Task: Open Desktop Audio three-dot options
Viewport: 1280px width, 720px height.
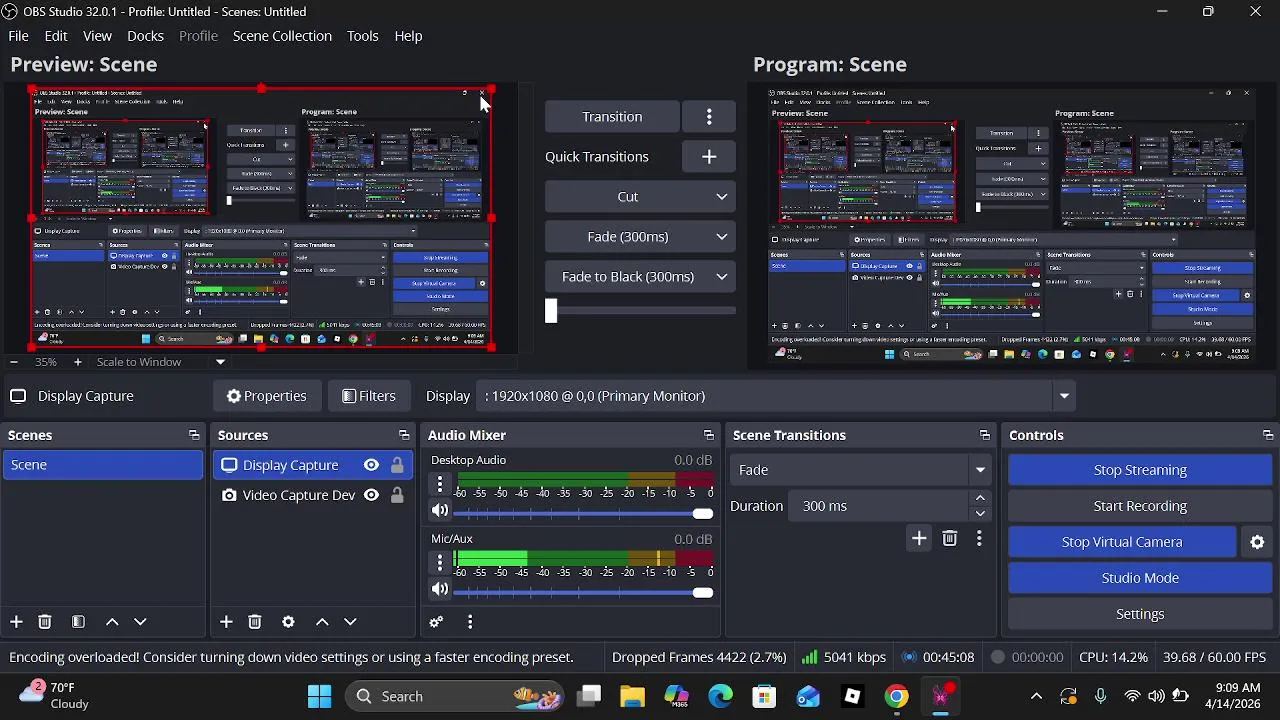Action: (x=440, y=484)
